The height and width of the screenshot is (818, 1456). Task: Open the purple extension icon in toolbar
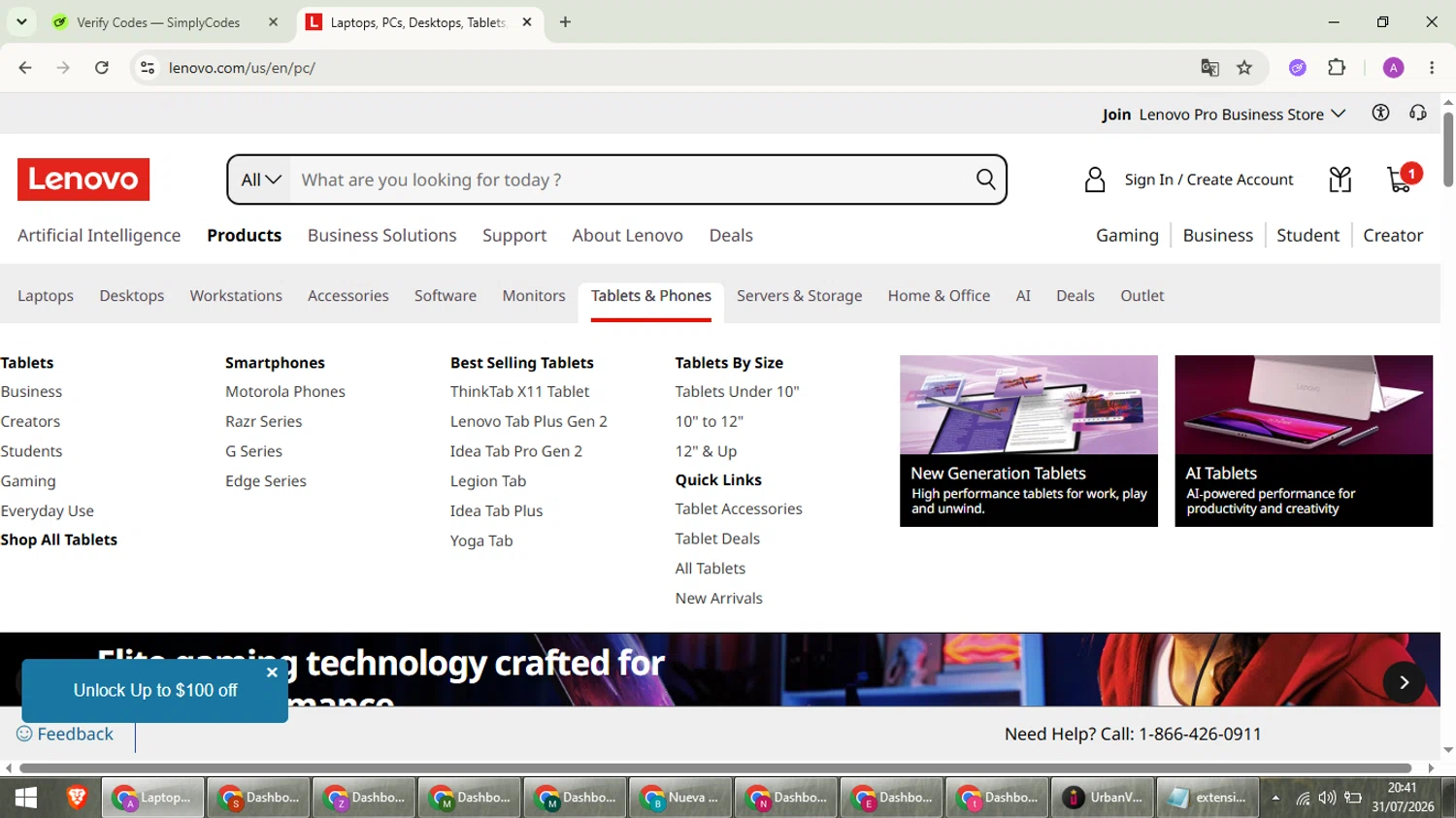coord(1298,68)
